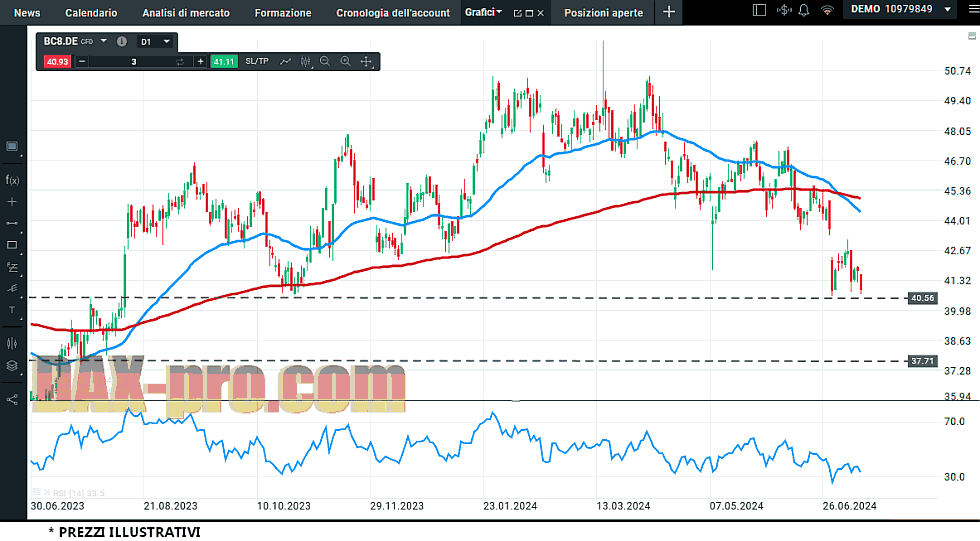Image resolution: width=980 pixels, height=541 pixels.
Task: Click the 40.56 horizontal line price label
Action: click(x=922, y=298)
